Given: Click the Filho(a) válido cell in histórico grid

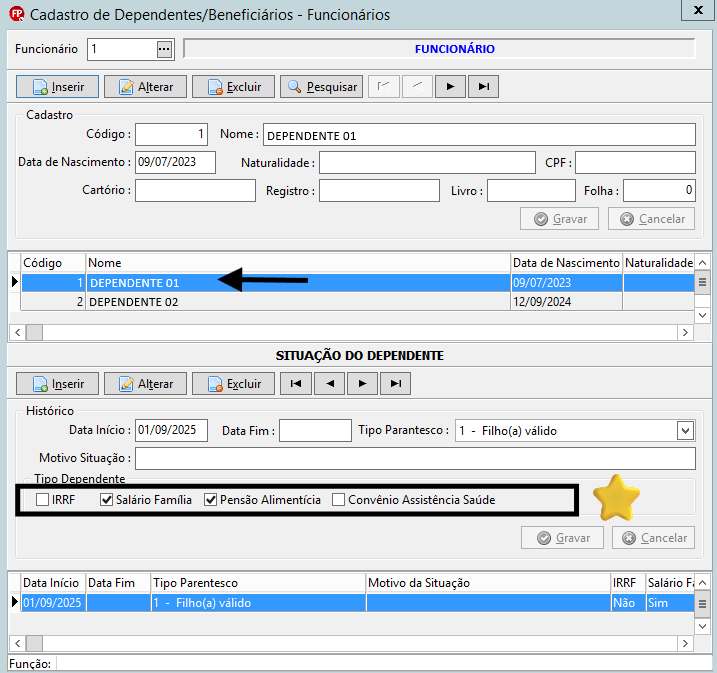Looking at the screenshot, I should pos(258,603).
